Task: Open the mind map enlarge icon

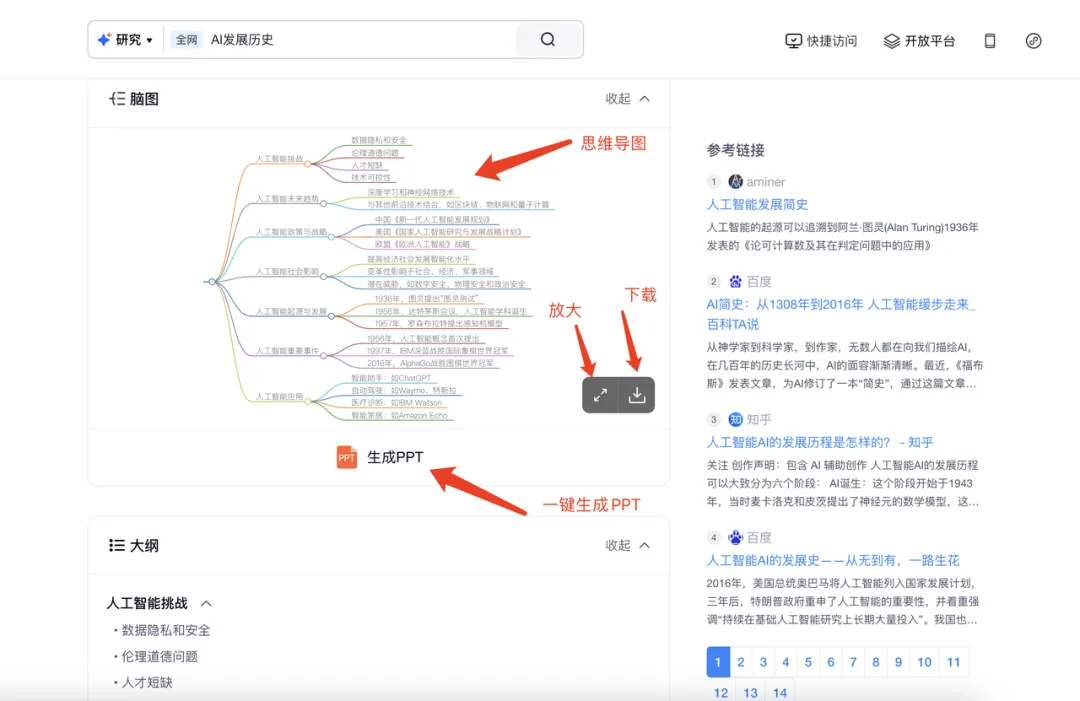Action: pyautogui.click(x=600, y=394)
